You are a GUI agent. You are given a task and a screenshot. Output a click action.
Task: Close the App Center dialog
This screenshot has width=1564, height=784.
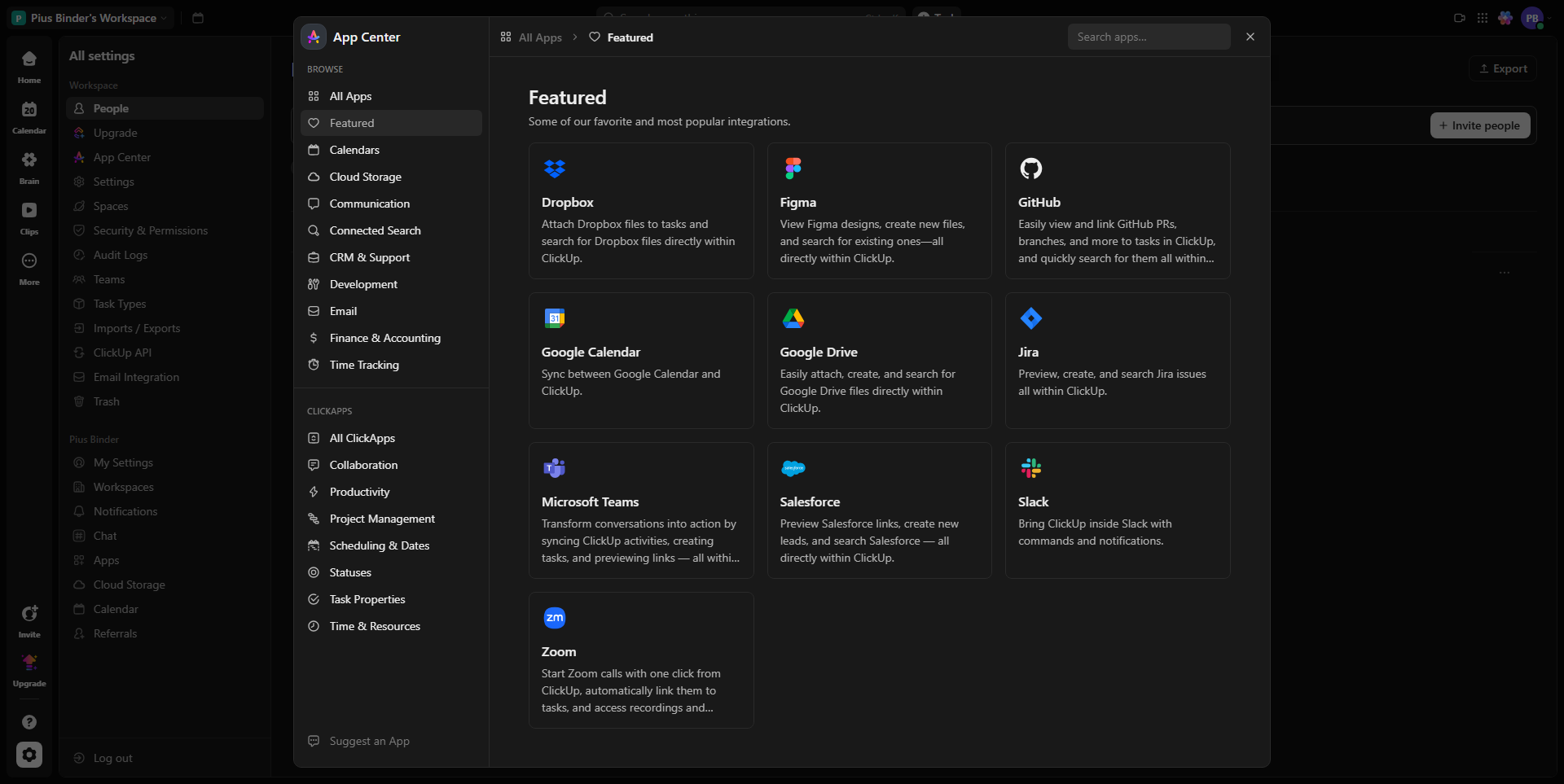click(x=1250, y=37)
